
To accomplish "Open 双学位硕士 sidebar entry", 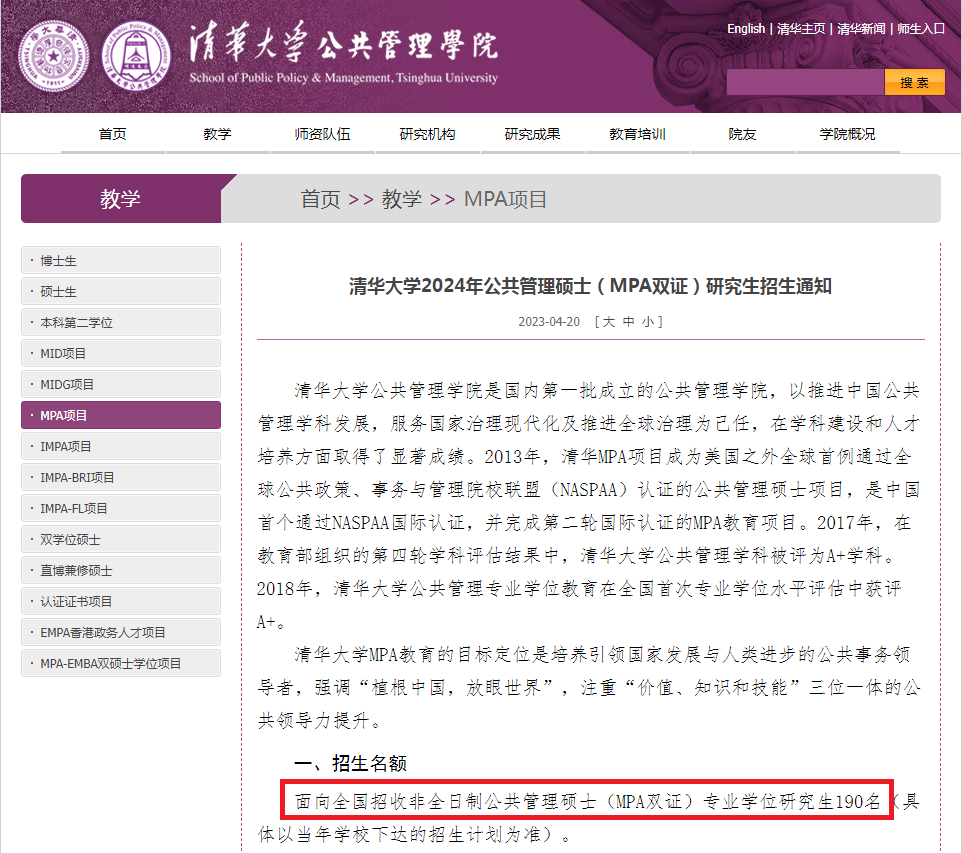I will pyautogui.click(x=121, y=540).
